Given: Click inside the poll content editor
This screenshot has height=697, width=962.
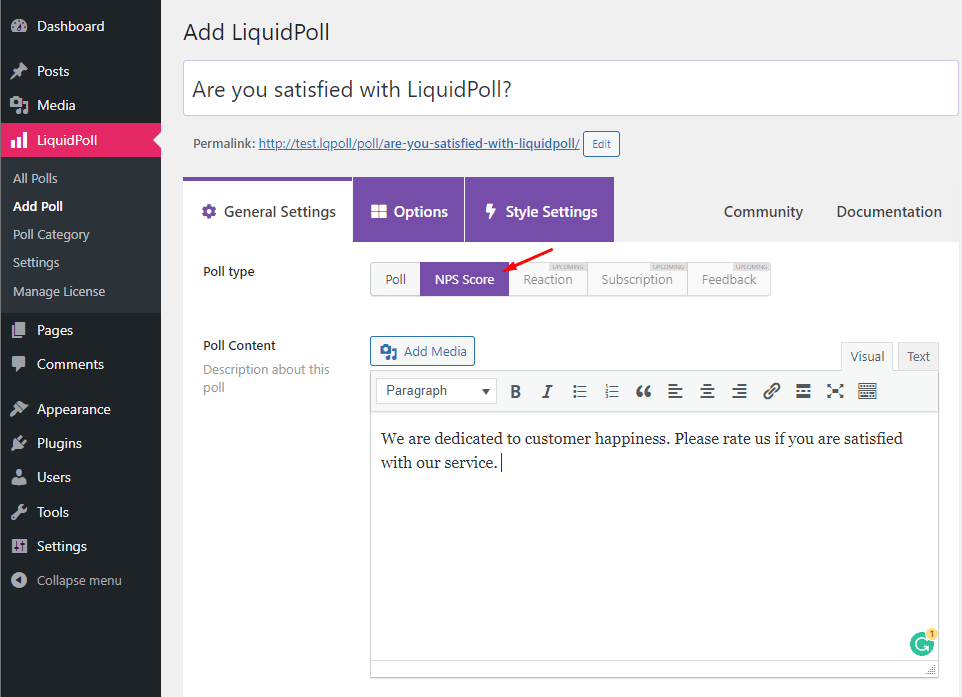Looking at the screenshot, I should (654, 536).
